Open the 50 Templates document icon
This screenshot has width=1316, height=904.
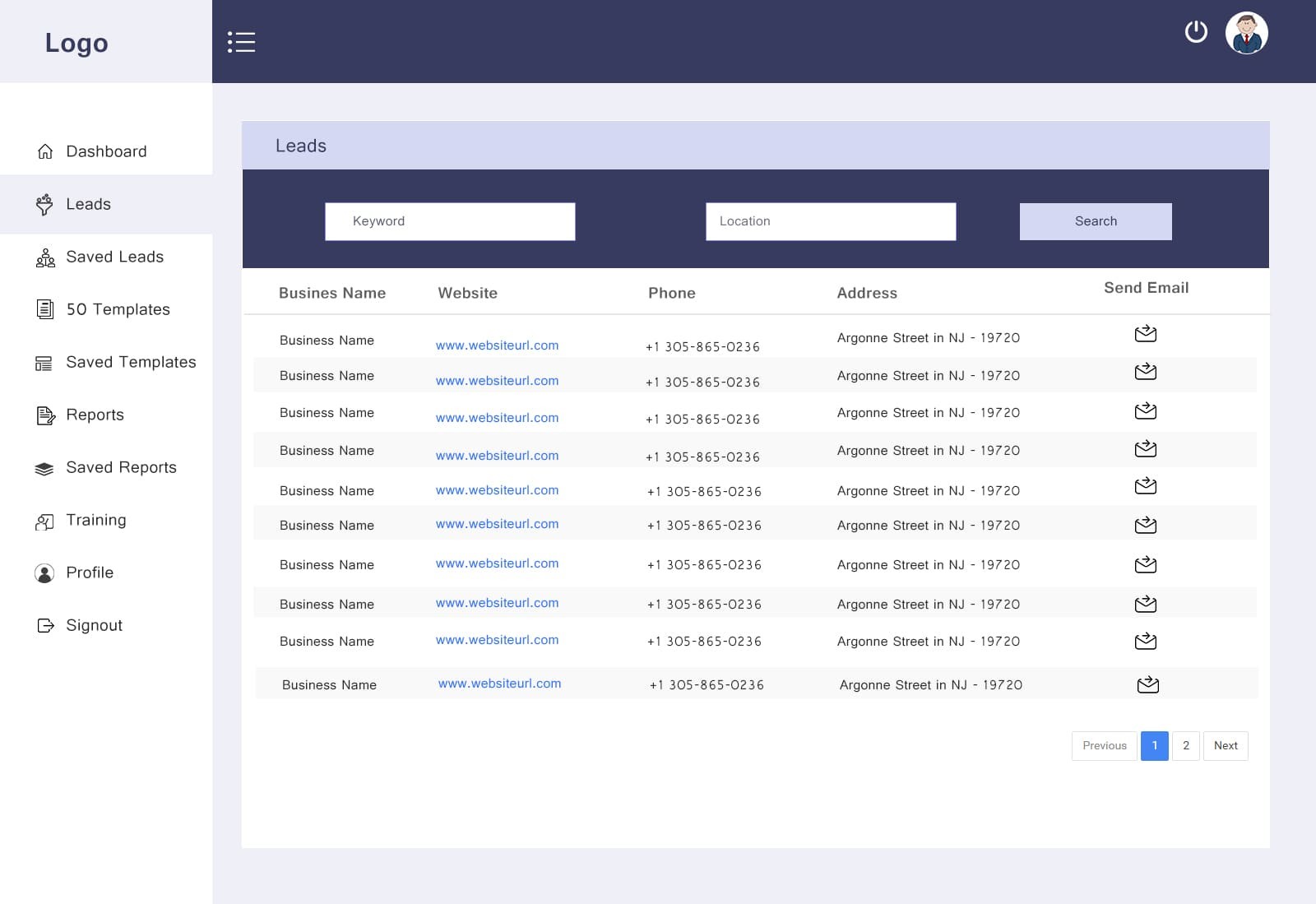click(x=45, y=309)
